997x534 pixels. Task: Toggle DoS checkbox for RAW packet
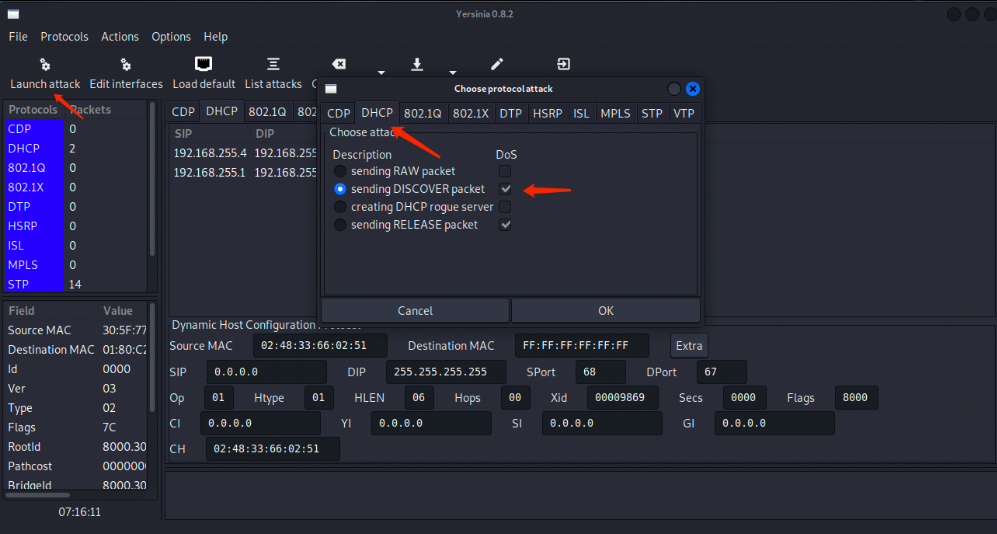505,171
